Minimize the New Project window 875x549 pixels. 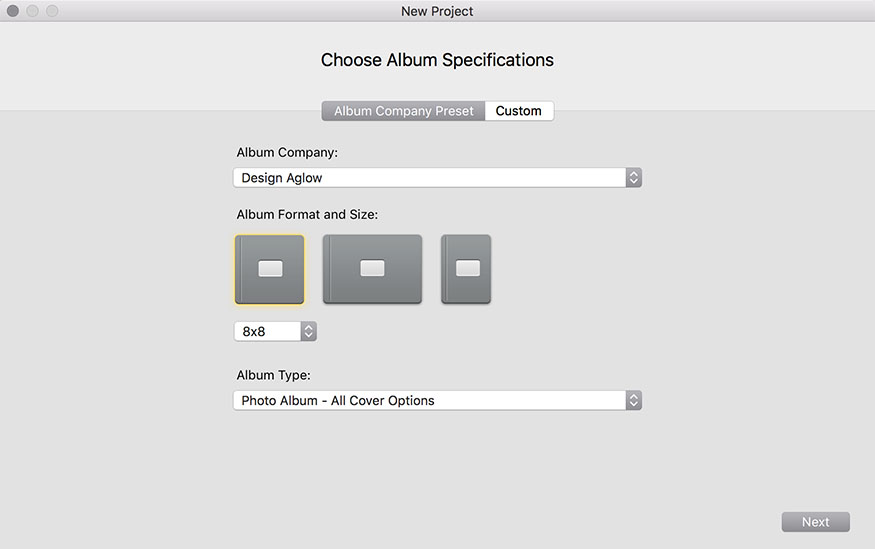tap(32, 11)
